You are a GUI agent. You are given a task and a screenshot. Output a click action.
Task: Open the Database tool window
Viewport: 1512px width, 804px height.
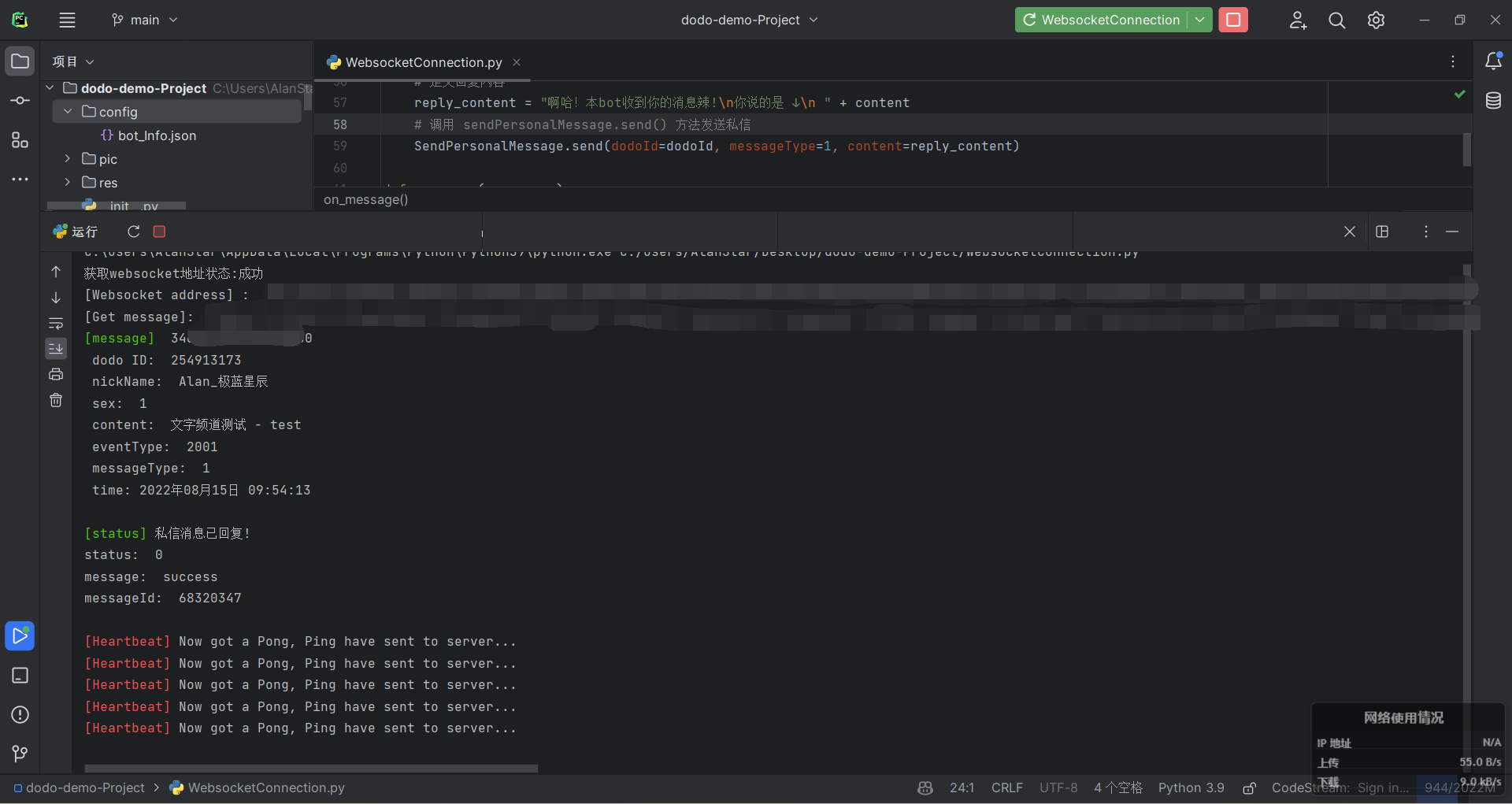(x=1493, y=101)
